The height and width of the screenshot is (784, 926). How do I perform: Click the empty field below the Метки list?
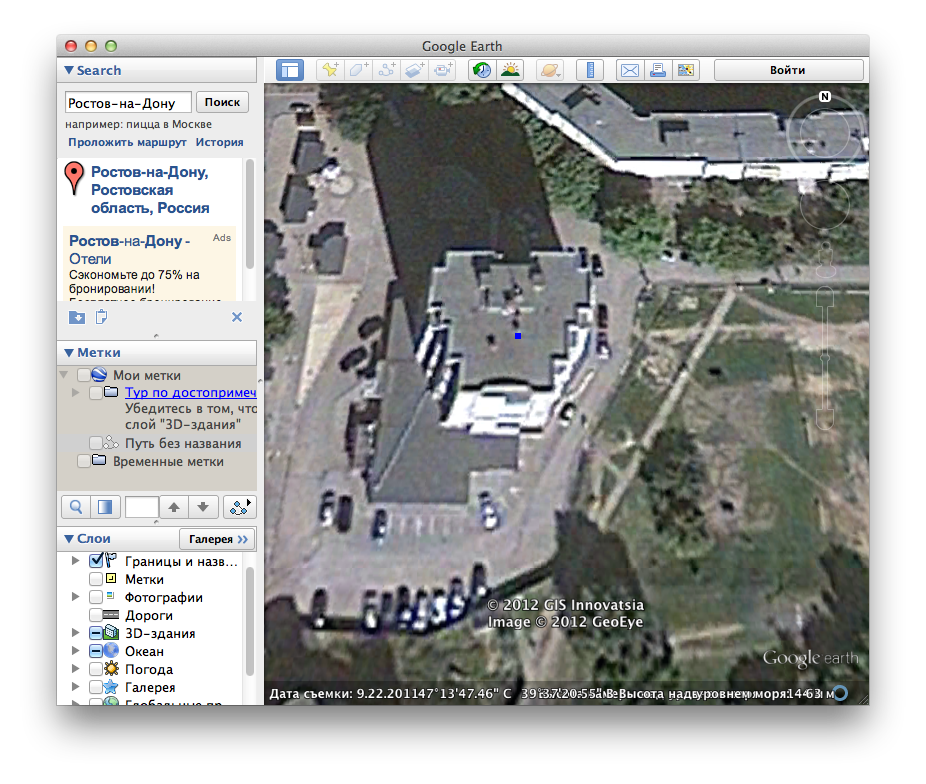click(142, 507)
